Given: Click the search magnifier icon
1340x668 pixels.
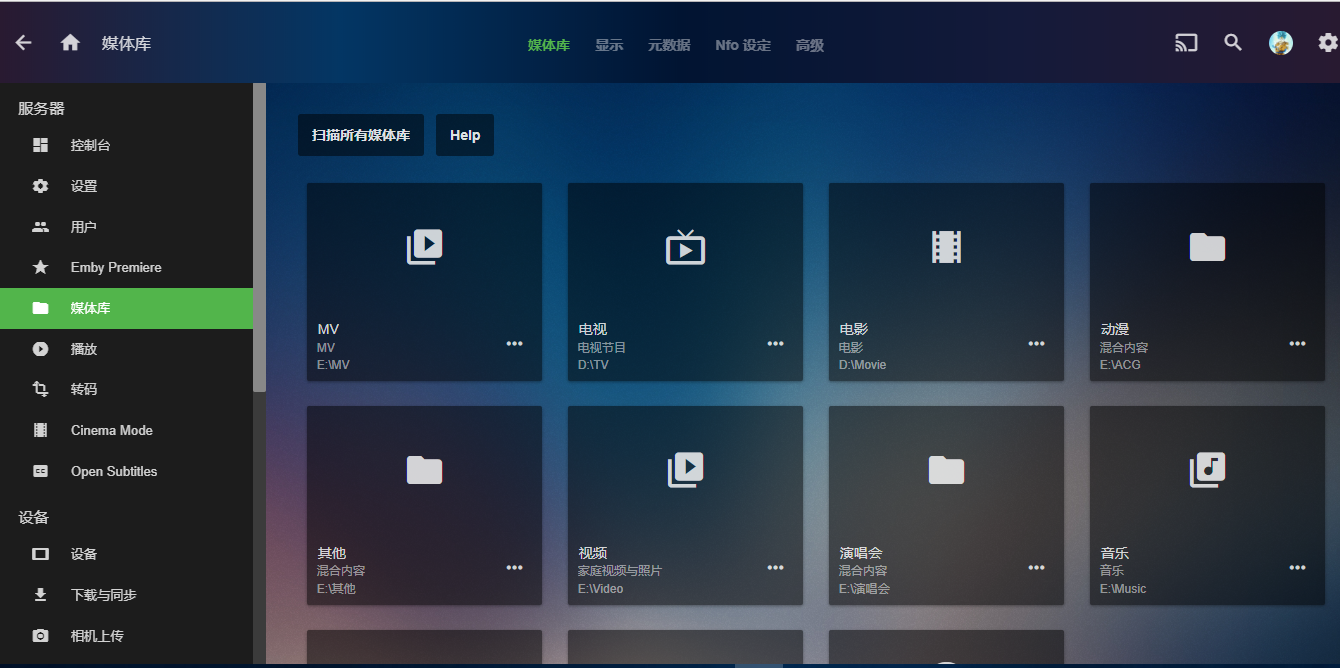Looking at the screenshot, I should [x=1233, y=43].
